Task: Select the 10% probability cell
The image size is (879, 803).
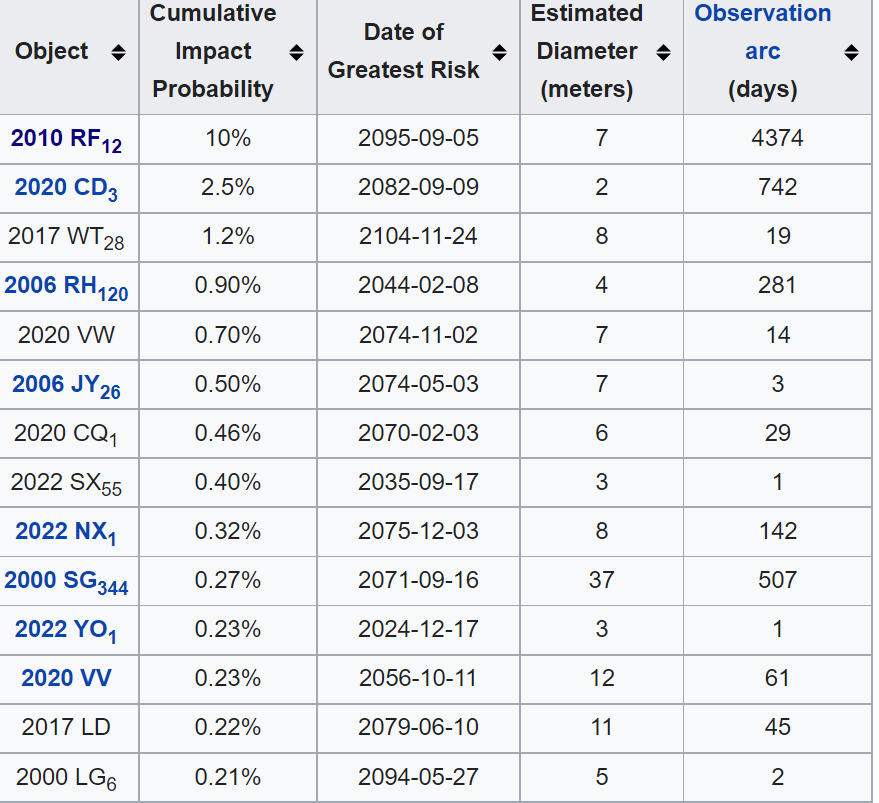Action: pyautogui.click(x=227, y=139)
